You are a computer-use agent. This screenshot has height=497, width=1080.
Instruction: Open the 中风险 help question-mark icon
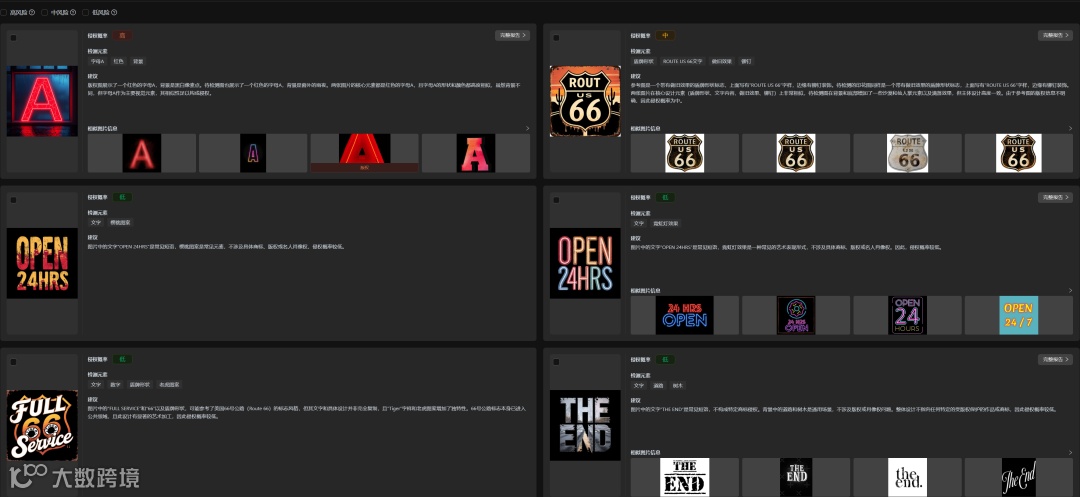coord(73,12)
